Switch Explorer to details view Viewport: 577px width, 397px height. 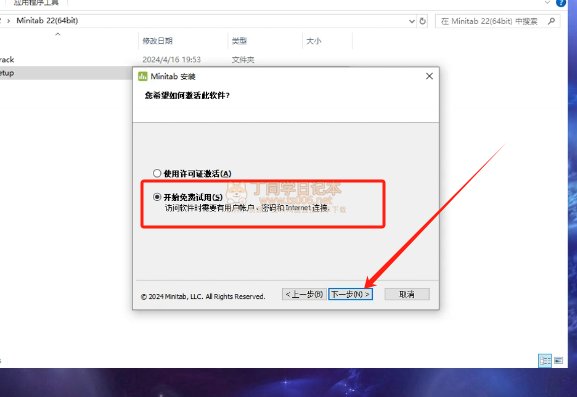click(x=545, y=361)
